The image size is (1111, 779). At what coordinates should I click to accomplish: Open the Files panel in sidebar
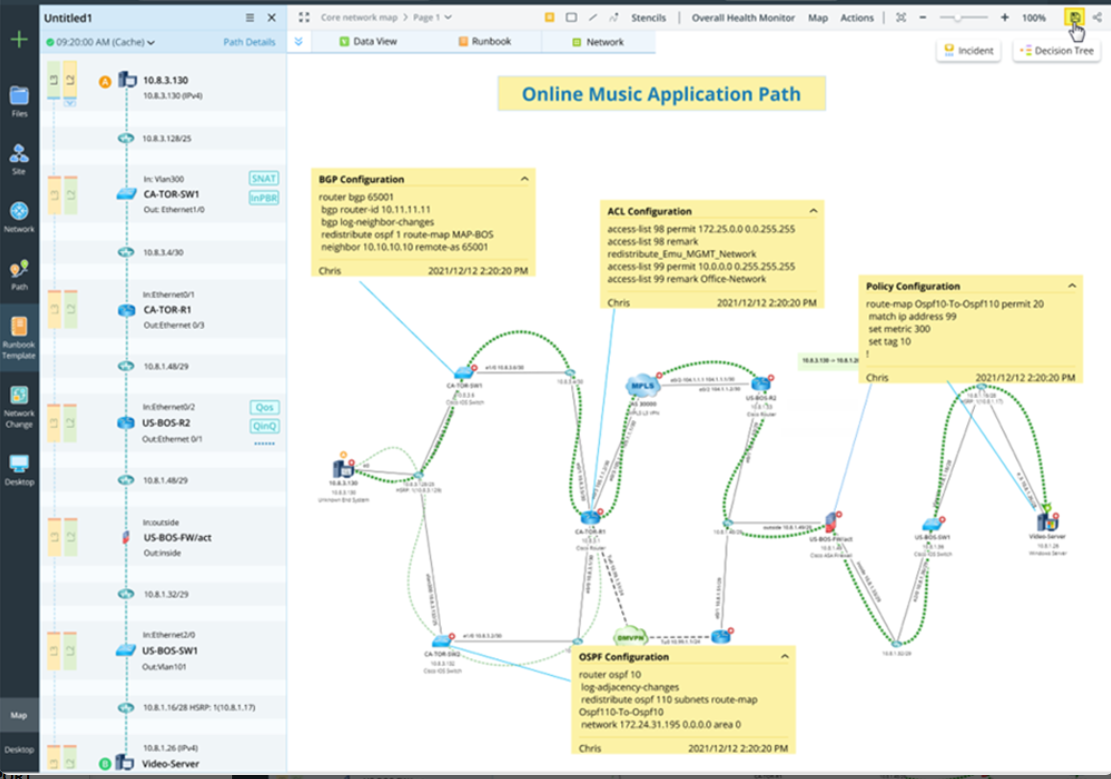click(x=19, y=98)
